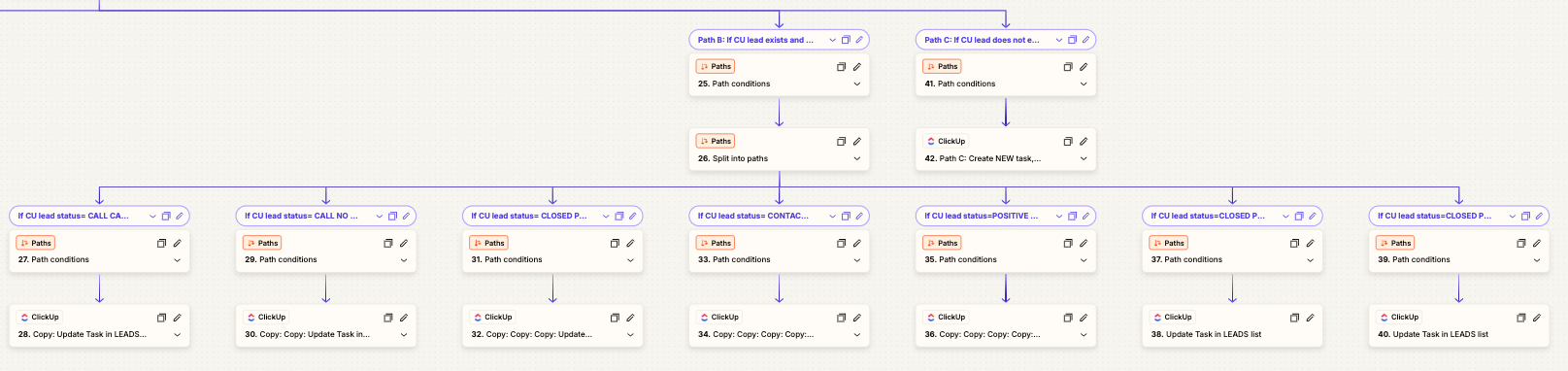This screenshot has height=371, width=1568.
Task: Expand step 33 Path conditions chevron
Action: [857, 260]
